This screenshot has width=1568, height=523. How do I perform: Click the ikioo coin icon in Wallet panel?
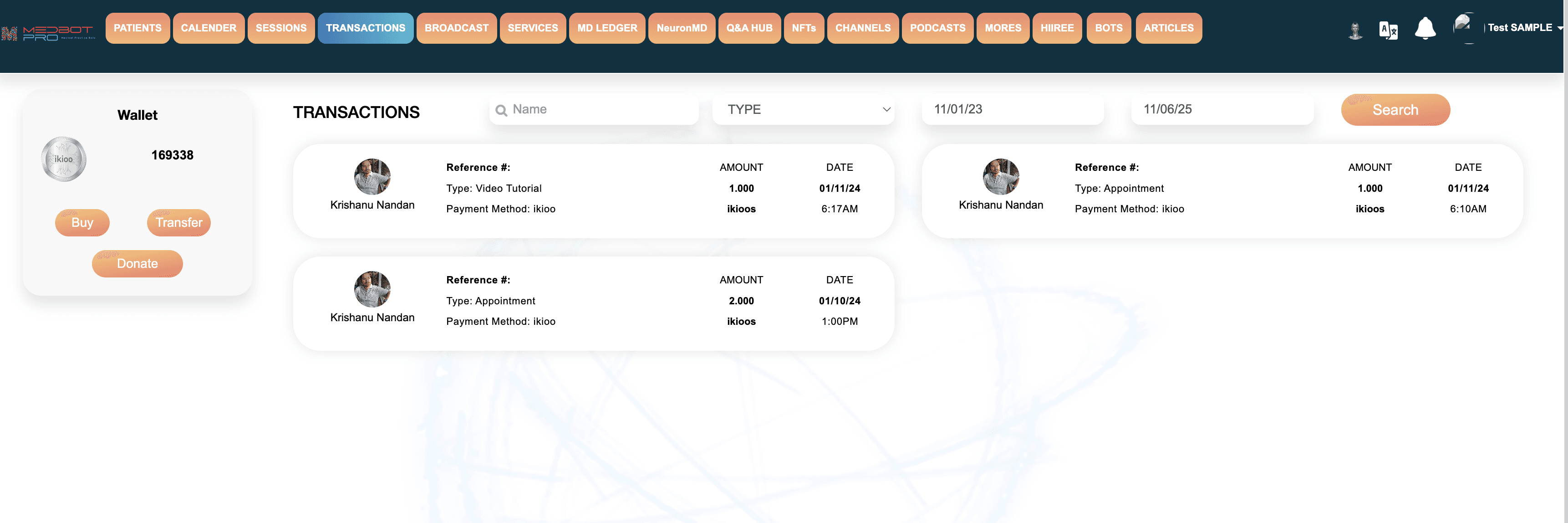point(63,158)
